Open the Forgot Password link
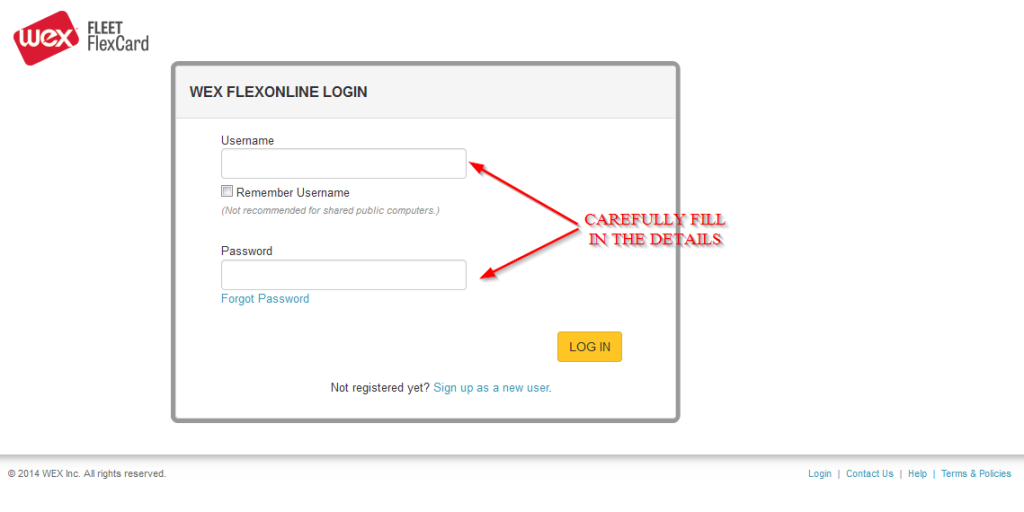The width and height of the screenshot is (1024, 512). pos(265,299)
